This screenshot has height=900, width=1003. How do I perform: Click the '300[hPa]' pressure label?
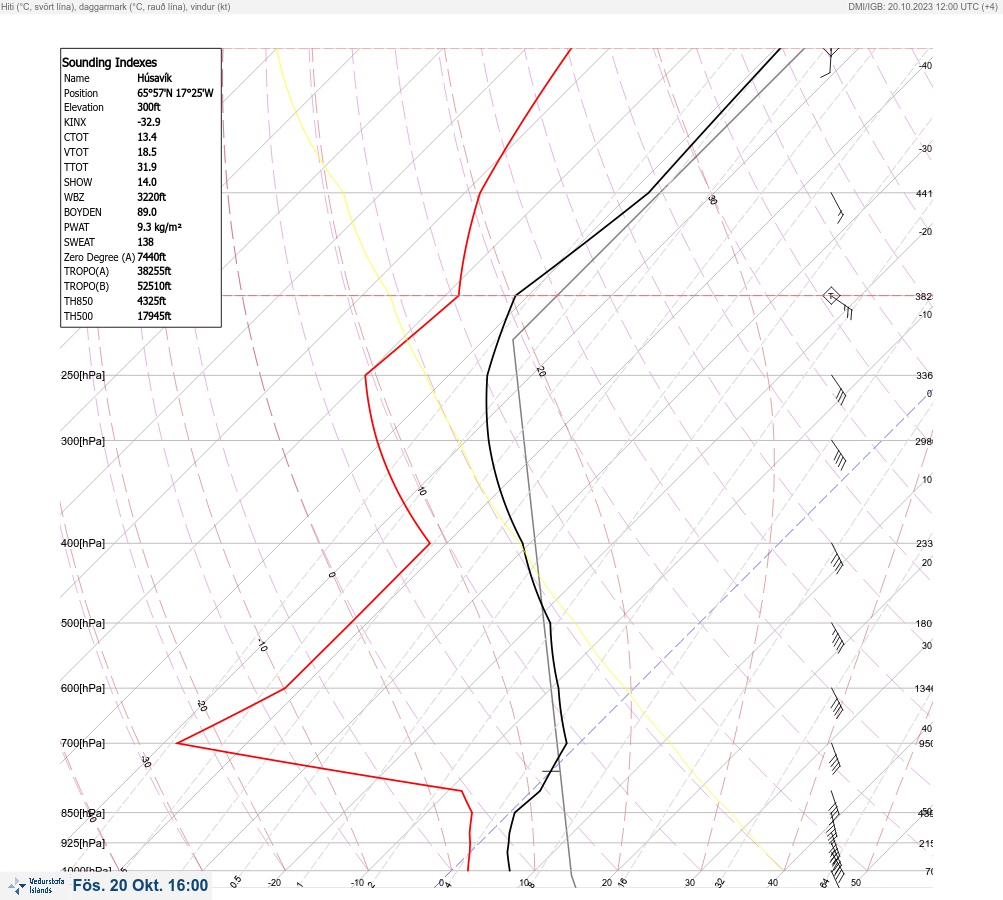coord(83,441)
